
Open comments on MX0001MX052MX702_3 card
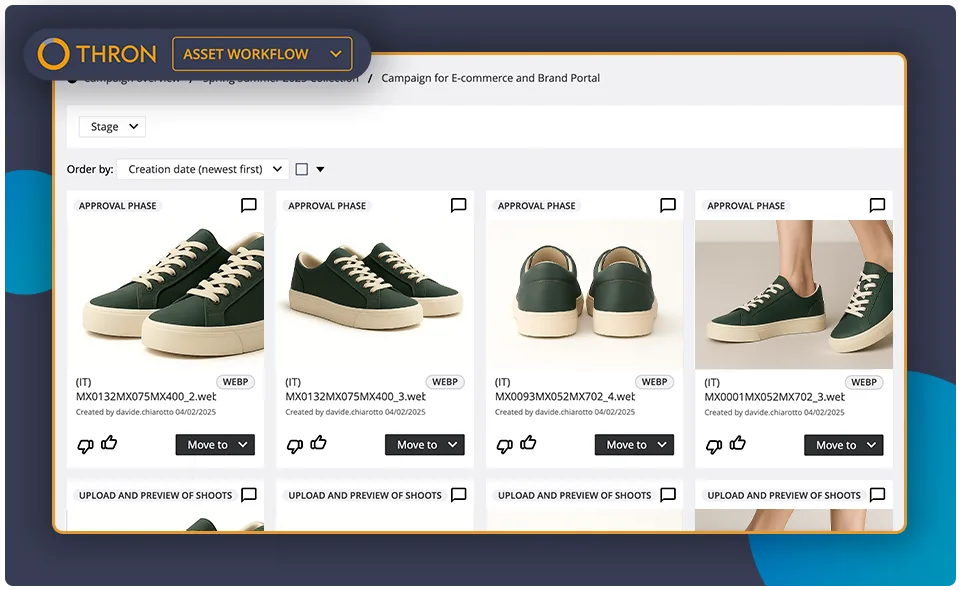tap(877, 205)
